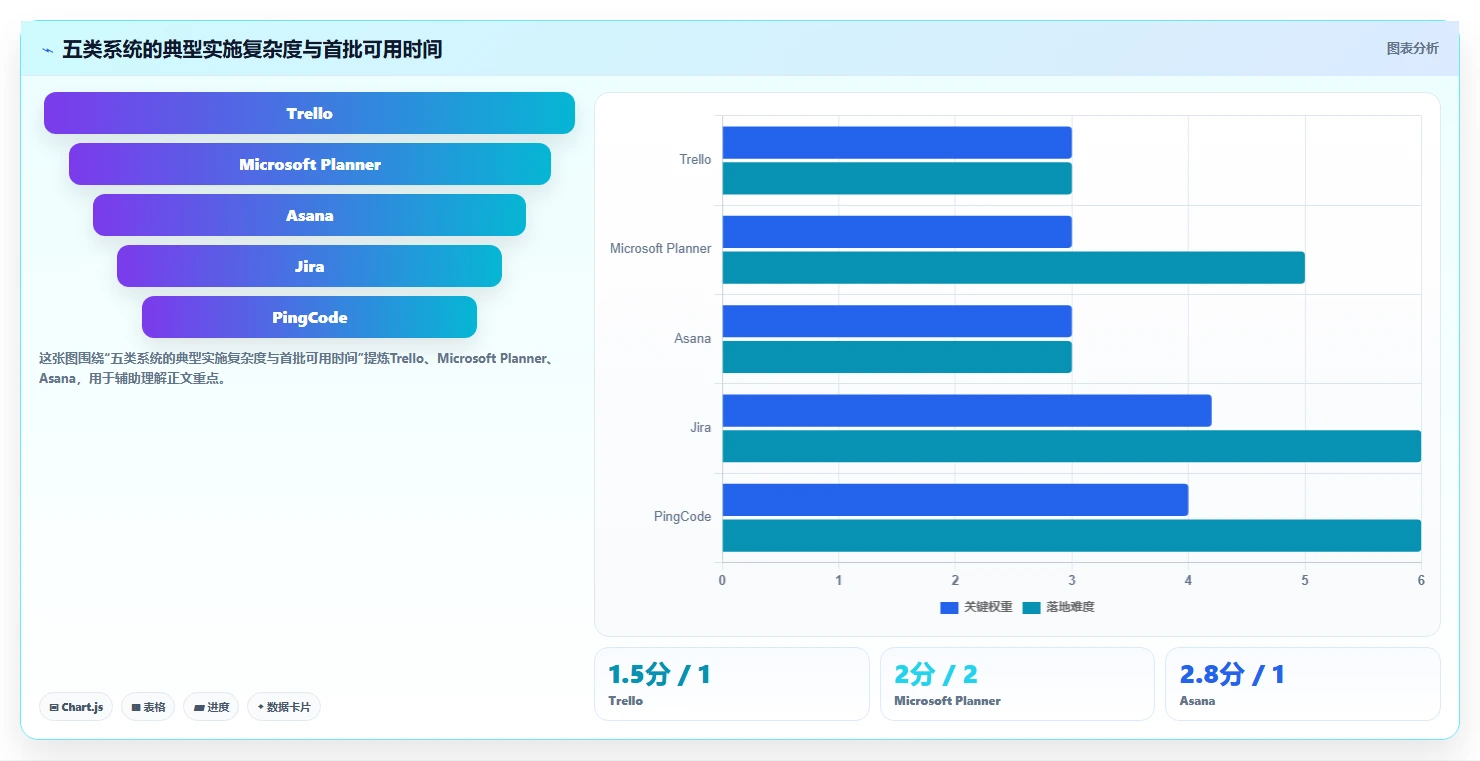
Task: Select the Microsoft Planner funnel stage
Action: (310, 164)
